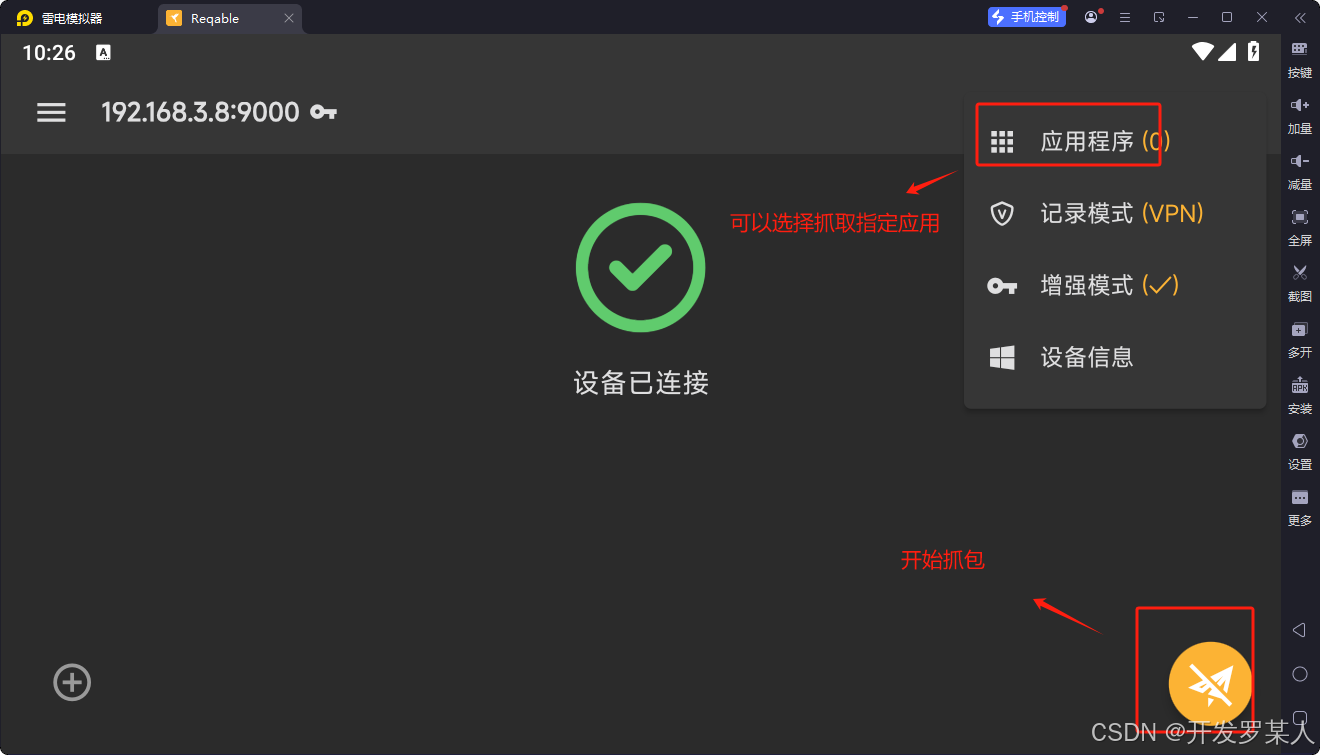This screenshot has height=755, width=1320.
Task: Open the hamburger navigation menu
Action: [x=51, y=113]
